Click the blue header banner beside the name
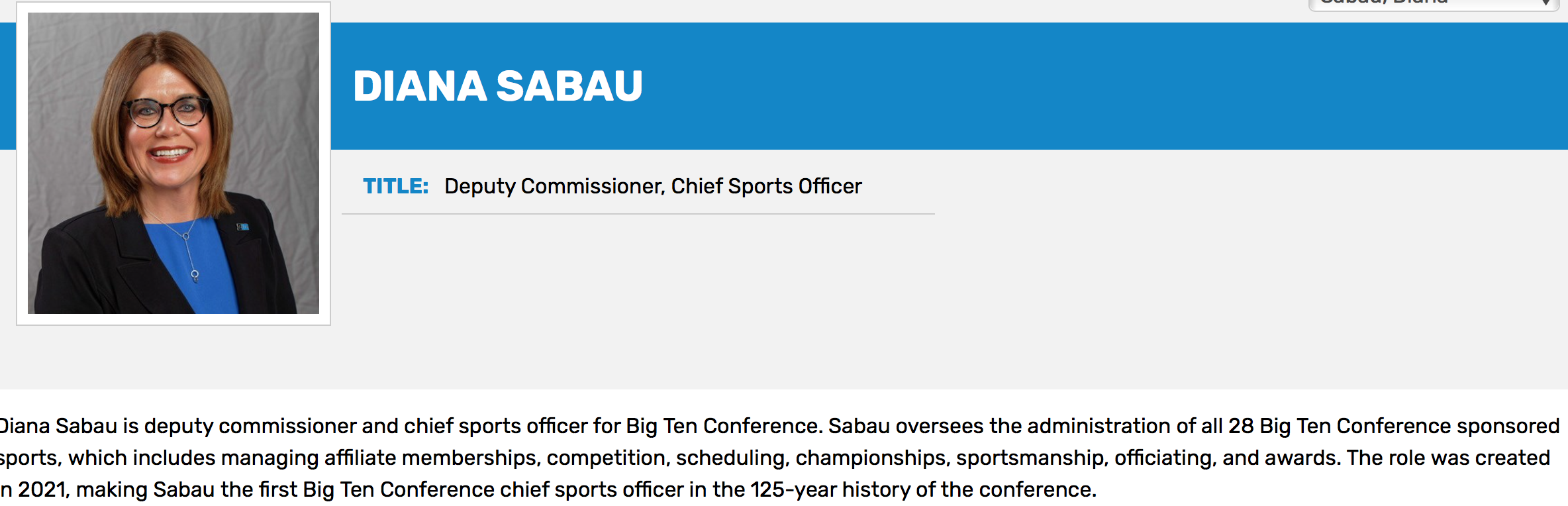Viewport: 1568px width, 506px height. click(x=1059, y=86)
